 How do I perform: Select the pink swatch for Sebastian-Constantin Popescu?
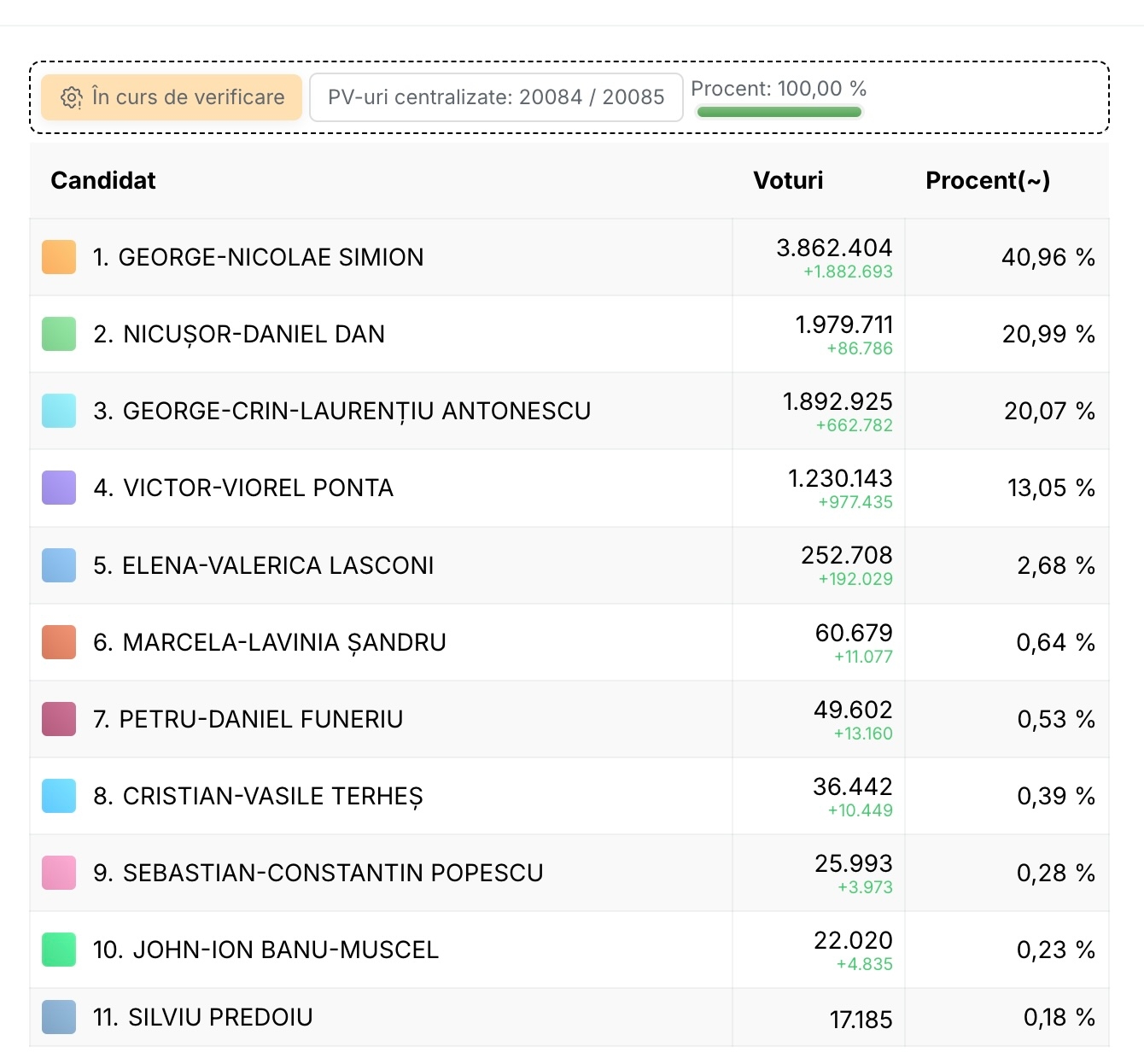(x=59, y=873)
